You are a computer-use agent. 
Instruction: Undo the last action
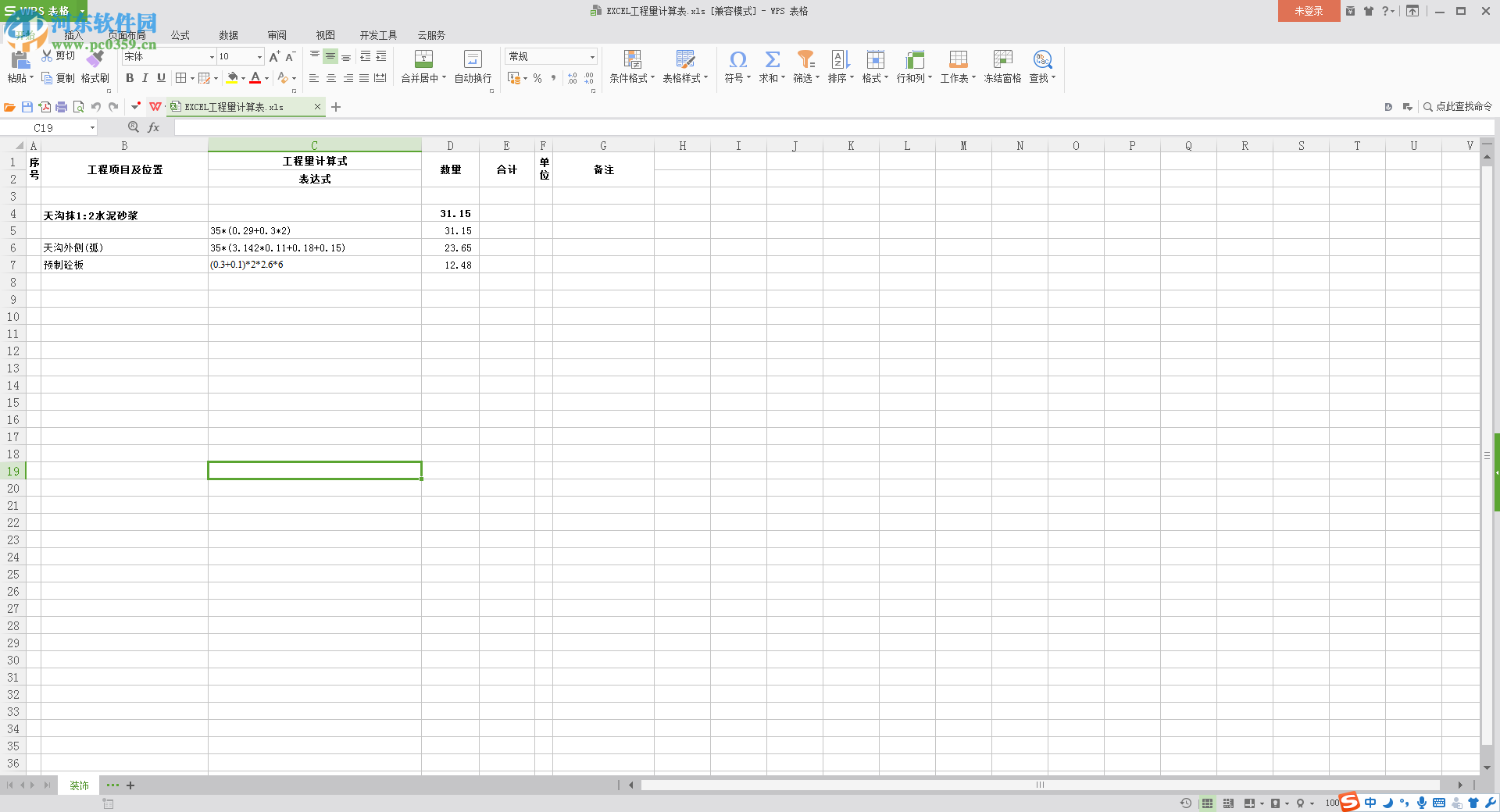pyautogui.click(x=96, y=107)
